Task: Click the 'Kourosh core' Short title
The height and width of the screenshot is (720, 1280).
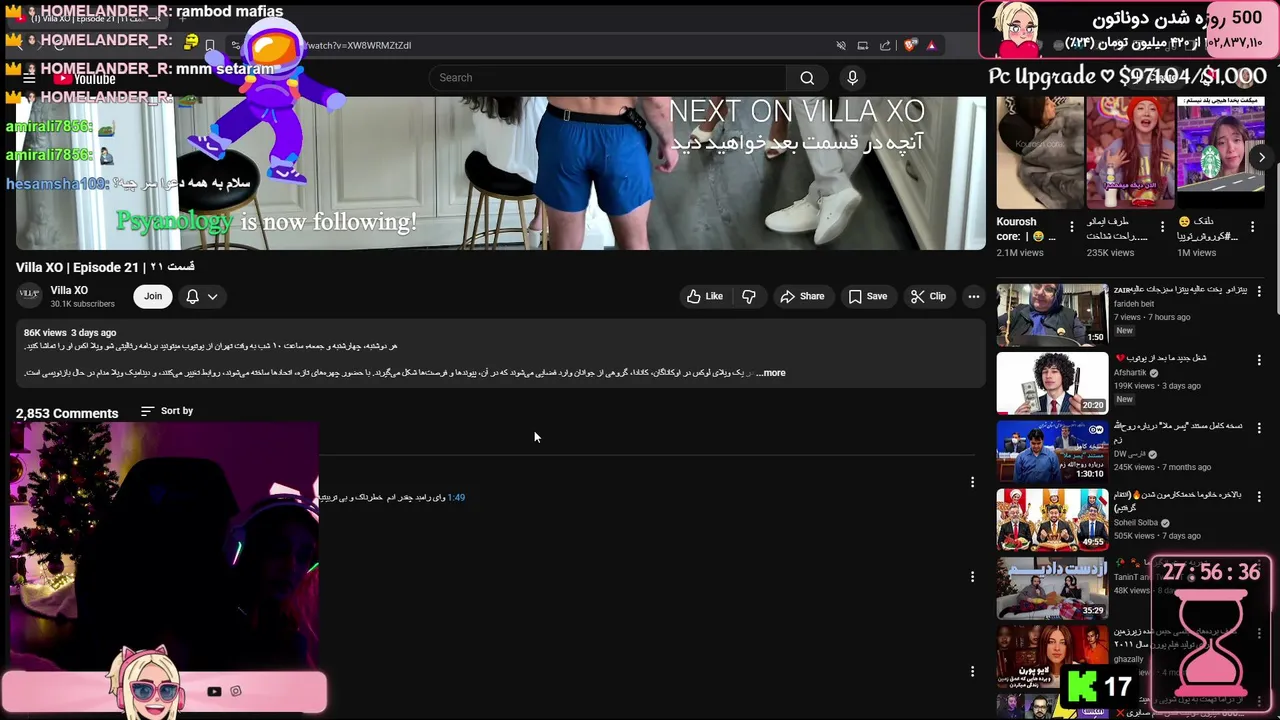Action: pyautogui.click(x=1026, y=229)
